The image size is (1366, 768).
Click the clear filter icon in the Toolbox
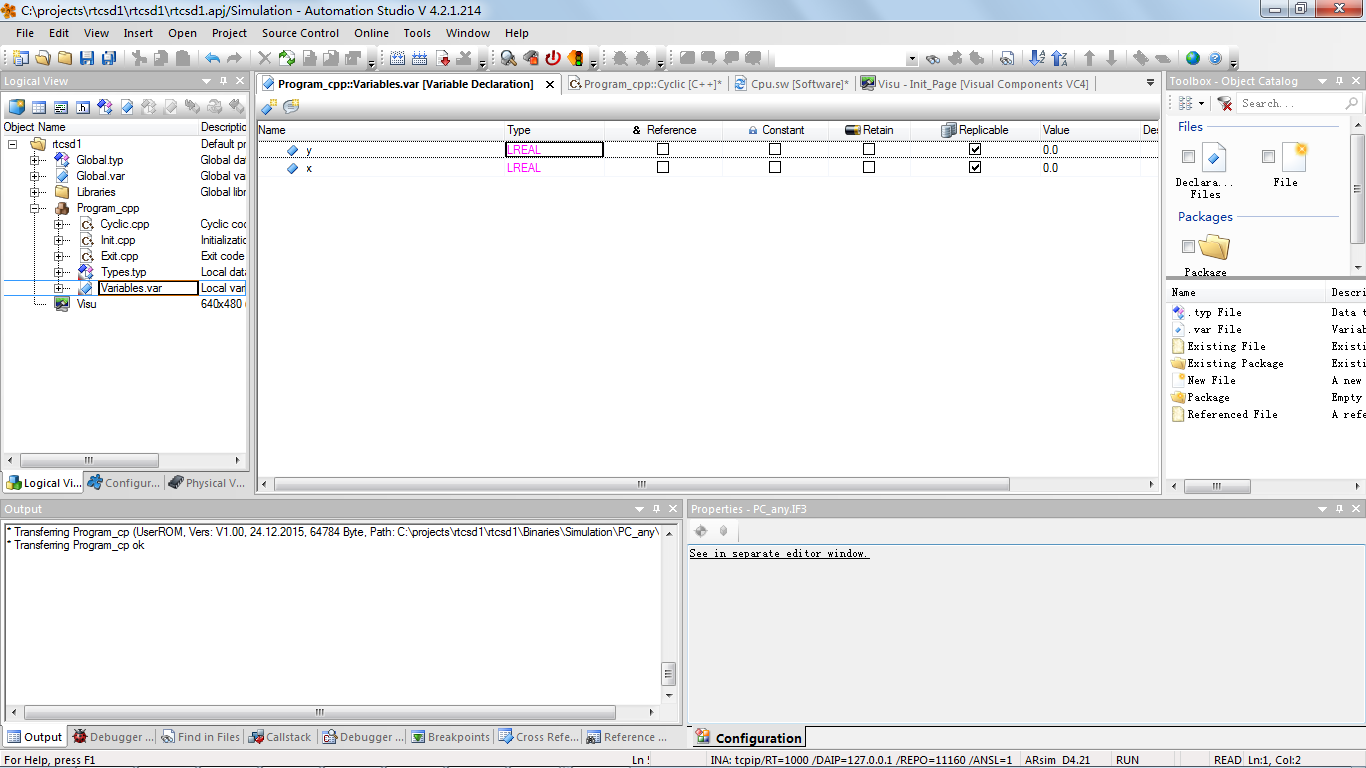(x=1224, y=103)
